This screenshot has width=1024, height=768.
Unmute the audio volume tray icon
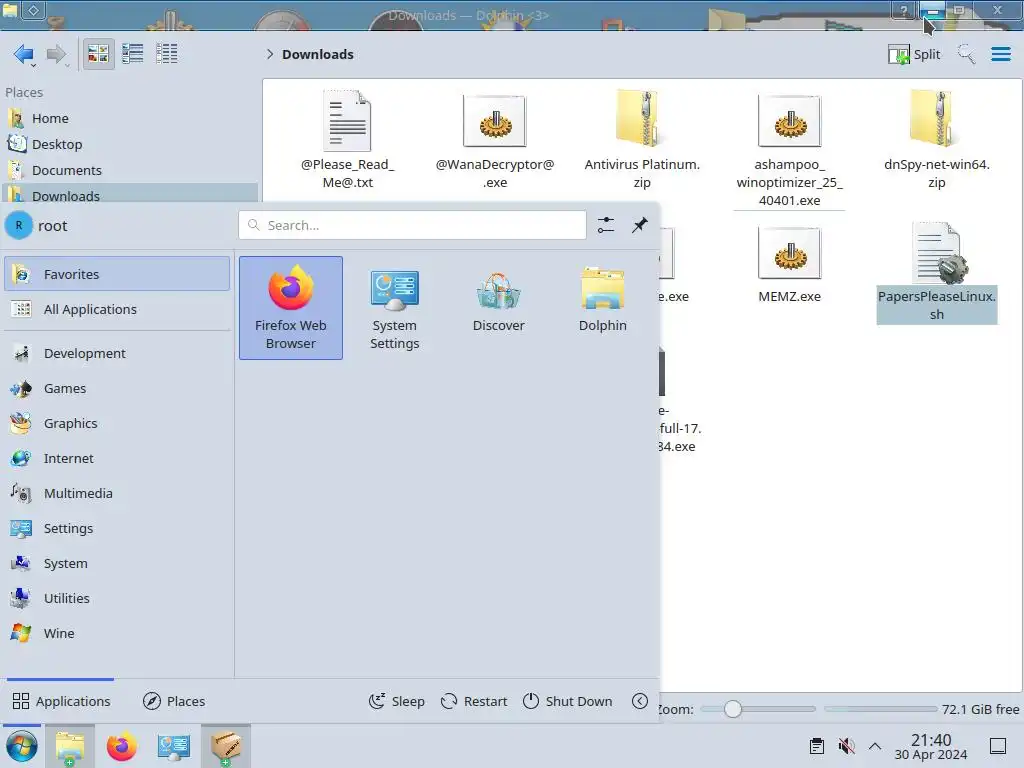[846, 746]
